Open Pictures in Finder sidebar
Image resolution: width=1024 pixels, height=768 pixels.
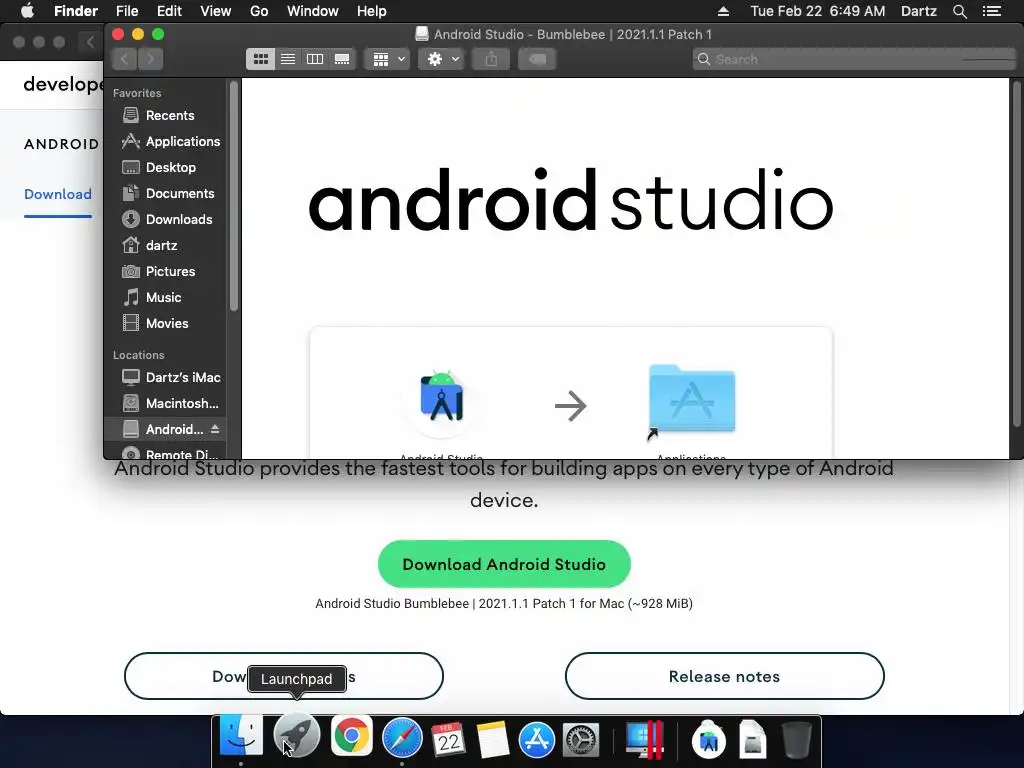click(166, 272)
